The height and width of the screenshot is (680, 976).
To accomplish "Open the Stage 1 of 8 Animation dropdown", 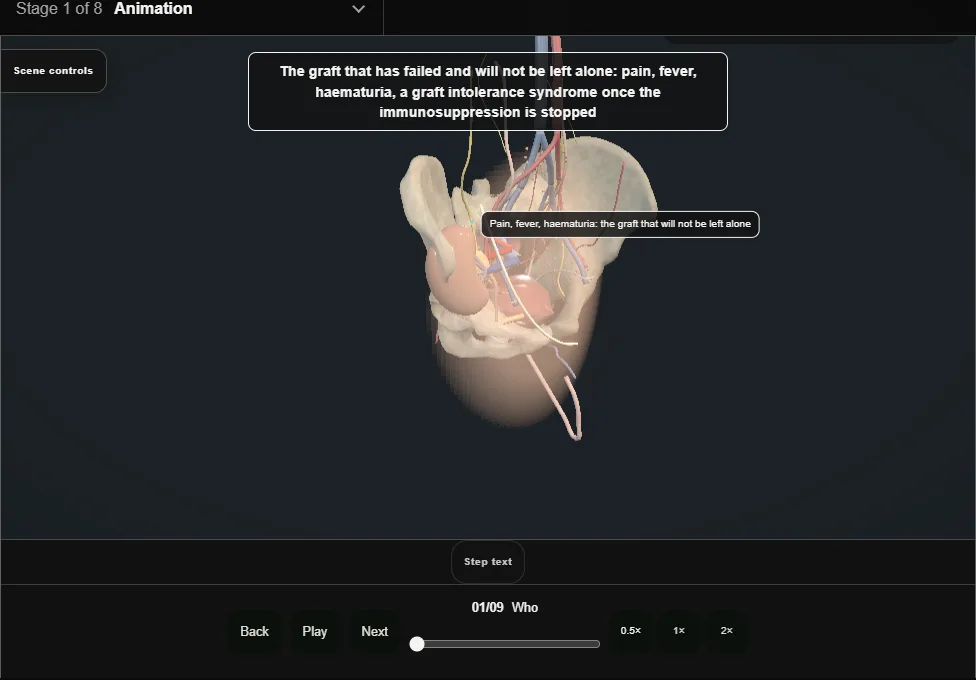I will pos(190,9).
